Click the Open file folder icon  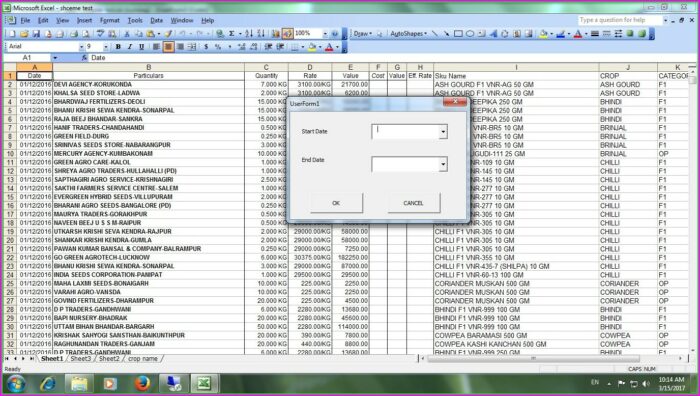pyautogui.click(x=24, y=33)
